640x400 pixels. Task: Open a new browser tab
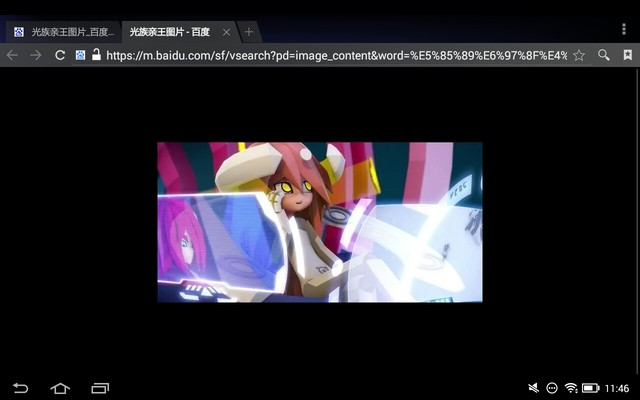[x=249, y=32]
